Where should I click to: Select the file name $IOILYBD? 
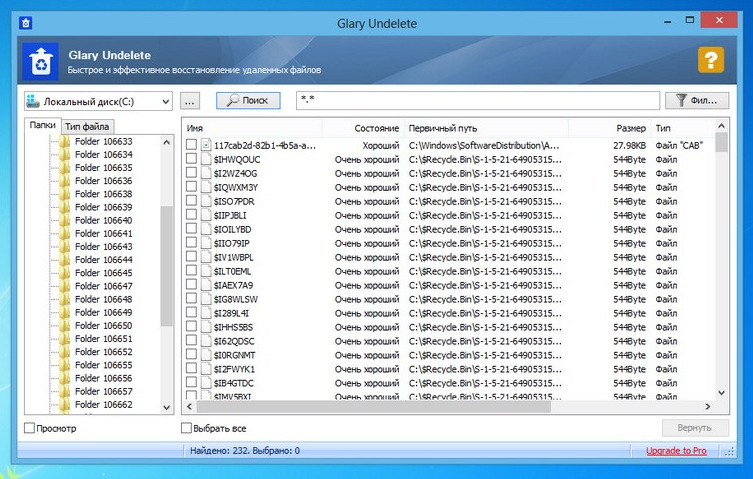232,229
